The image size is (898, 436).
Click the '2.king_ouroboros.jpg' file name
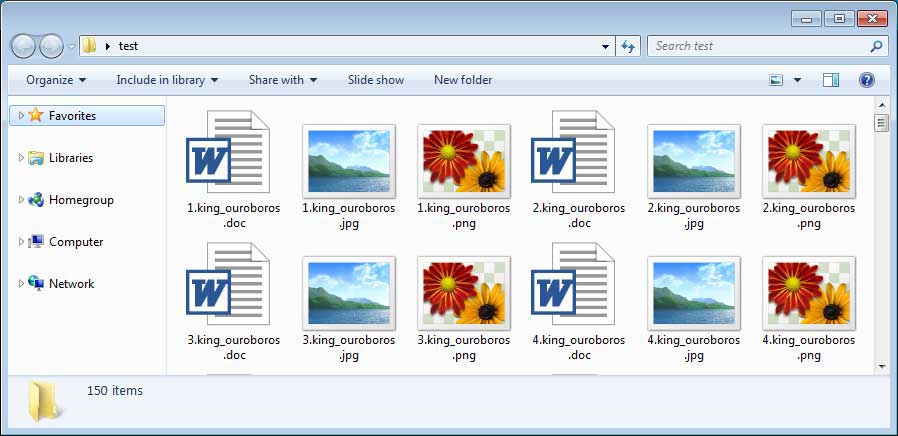point(694,215)
